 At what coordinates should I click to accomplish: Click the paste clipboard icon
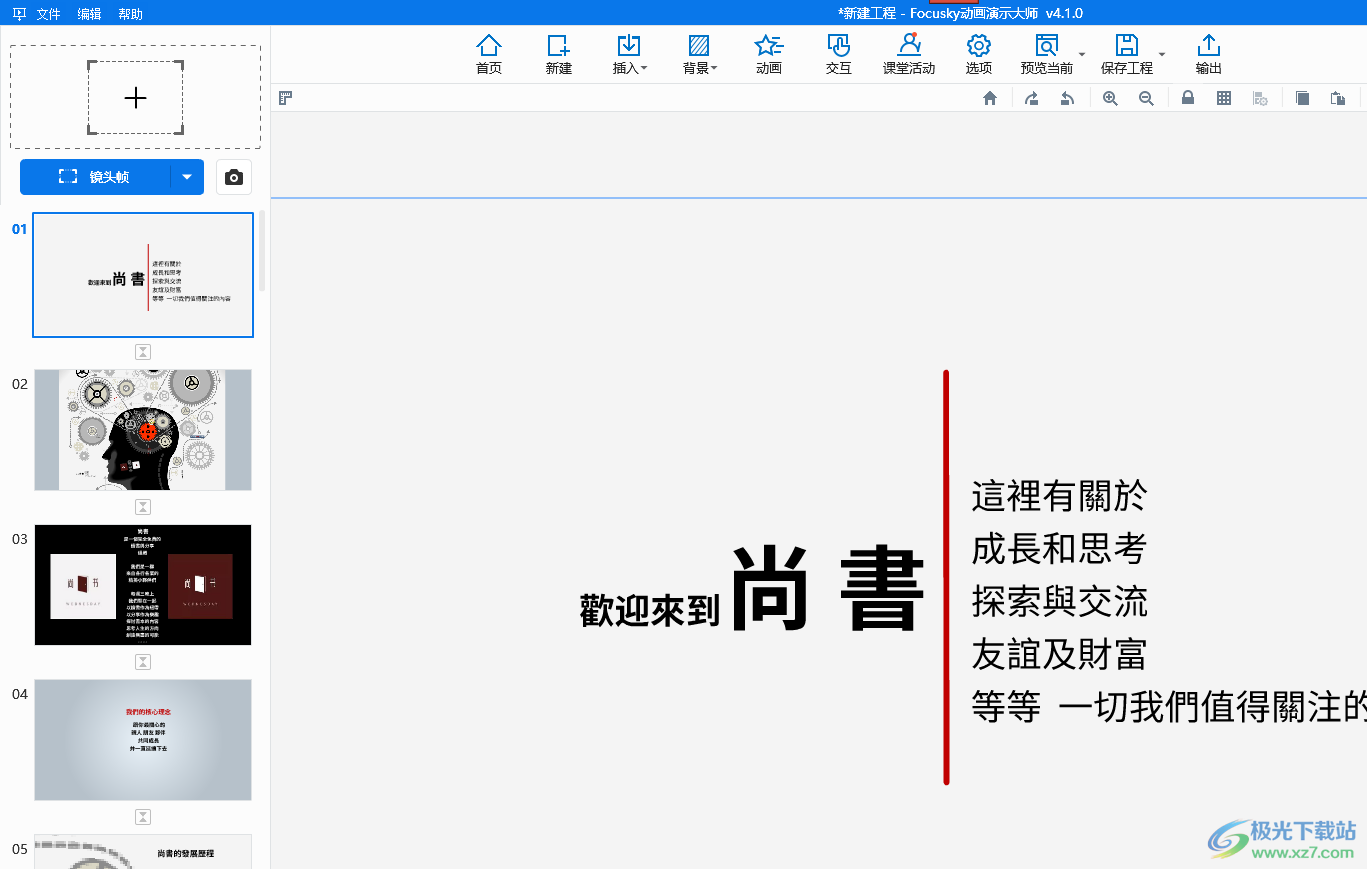[1338, 98]
